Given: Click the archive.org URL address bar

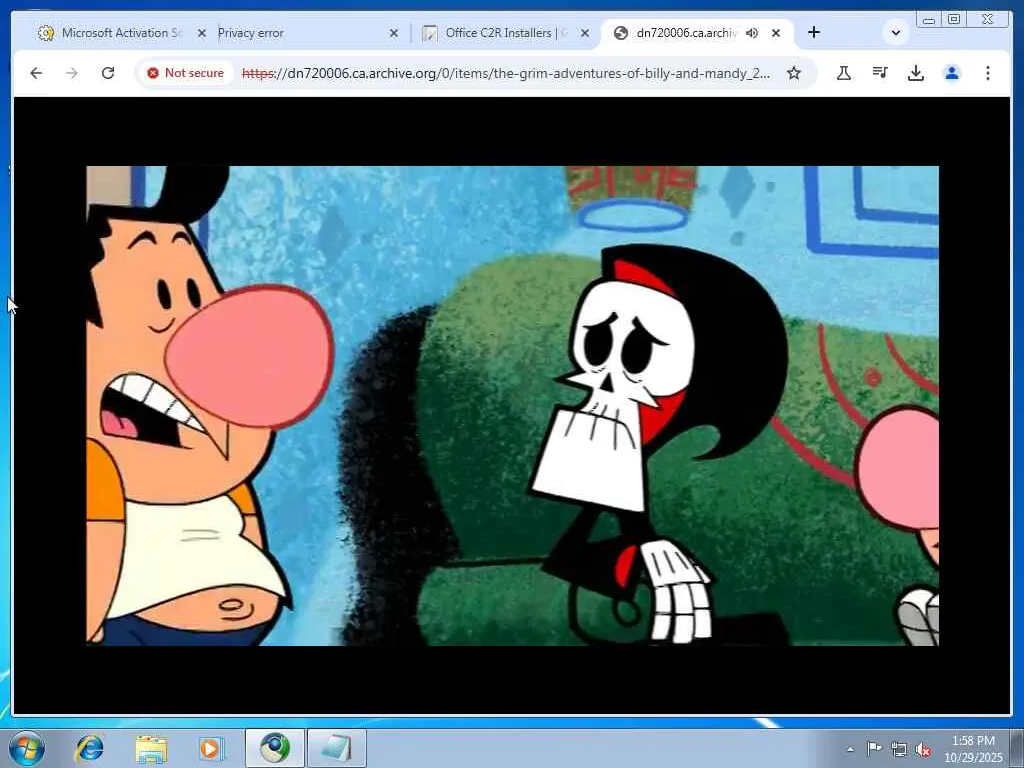Looking at the screenshot, I should click(505, 73).
